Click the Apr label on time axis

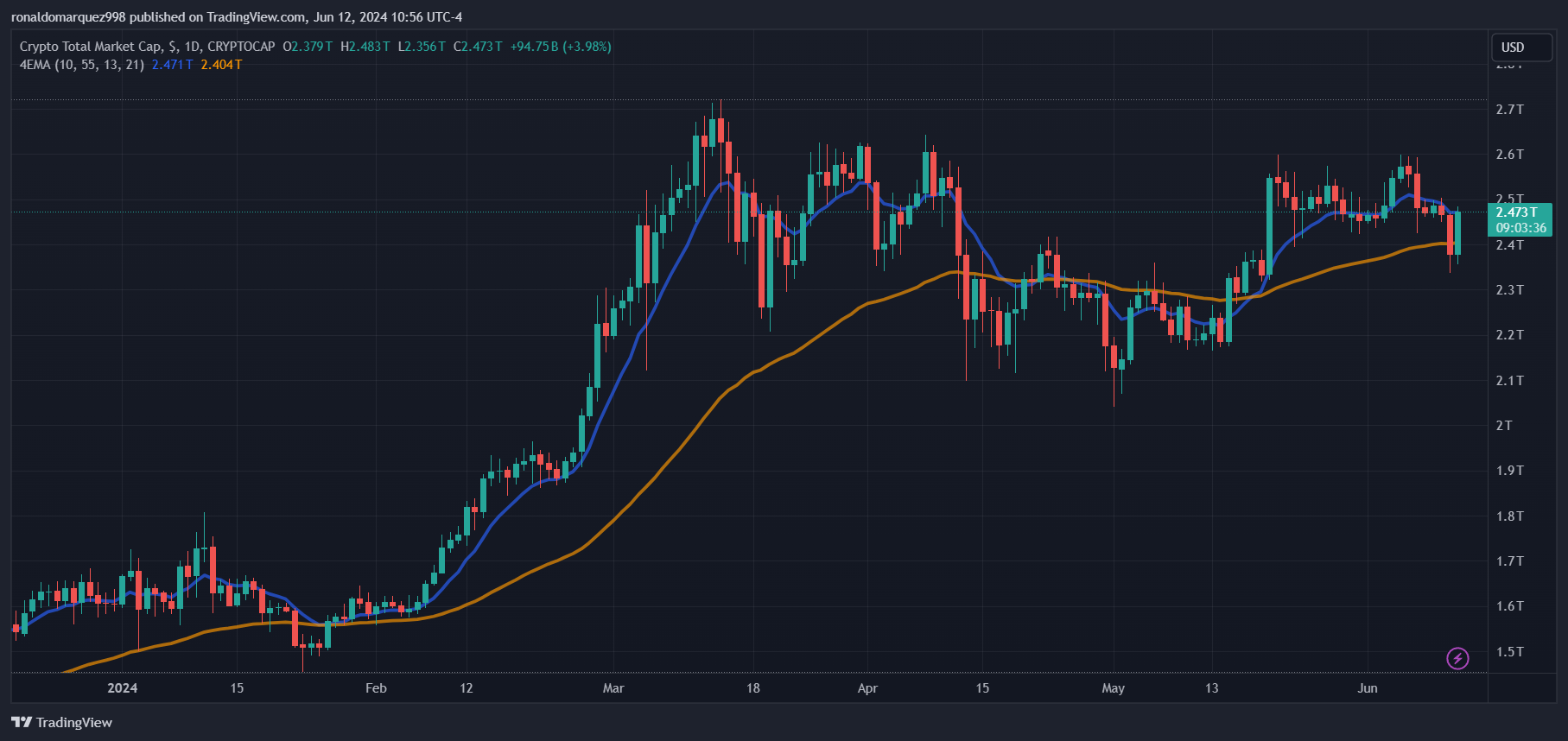(x=867, y=688)
